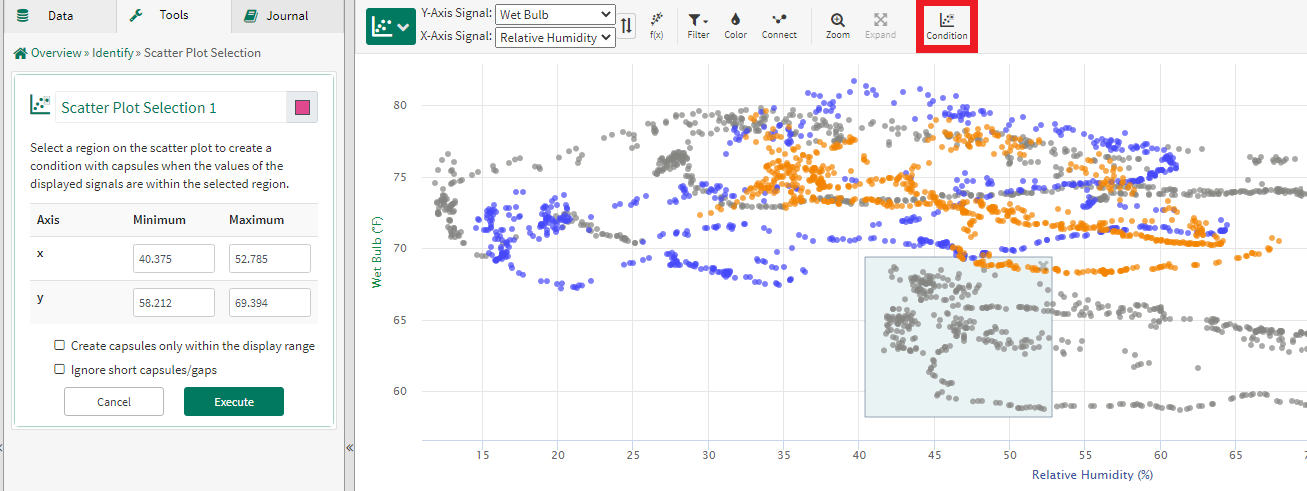The image size is (1307, 491).
Task: Click the Condition toolbar icon
Action: (x=946, y=26)
